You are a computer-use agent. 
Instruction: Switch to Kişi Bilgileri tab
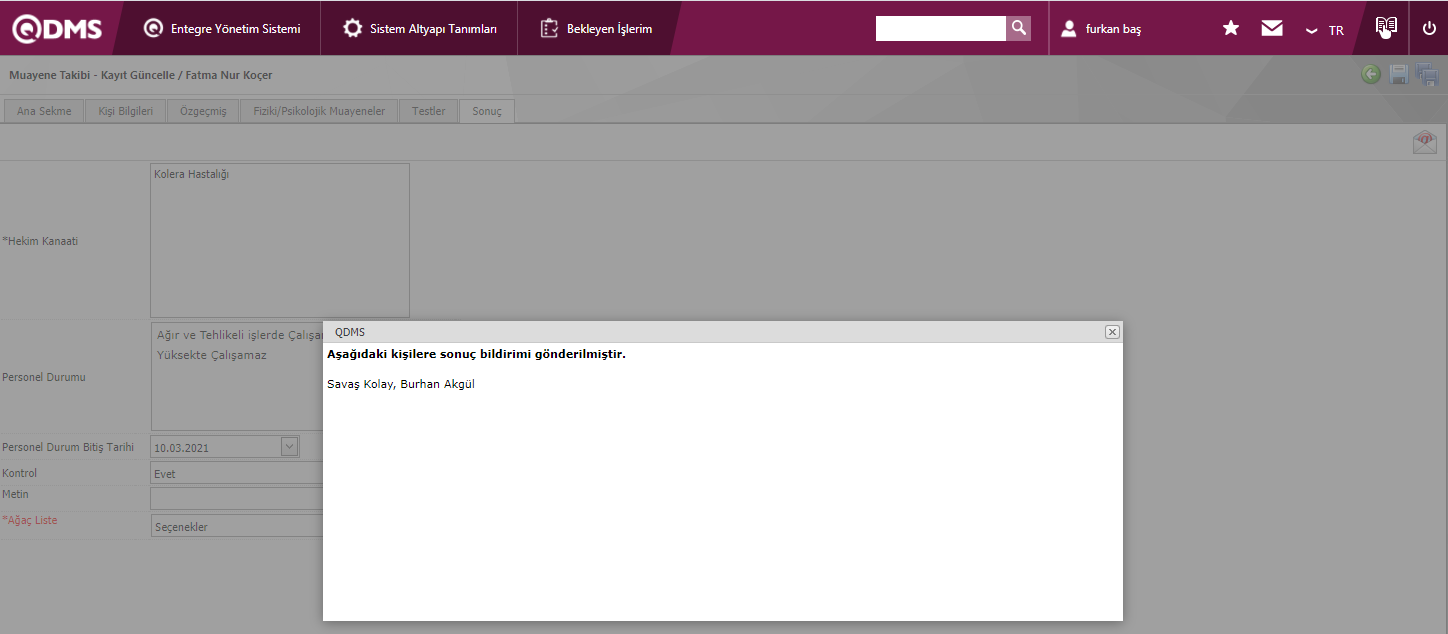(x=126, y=111)
